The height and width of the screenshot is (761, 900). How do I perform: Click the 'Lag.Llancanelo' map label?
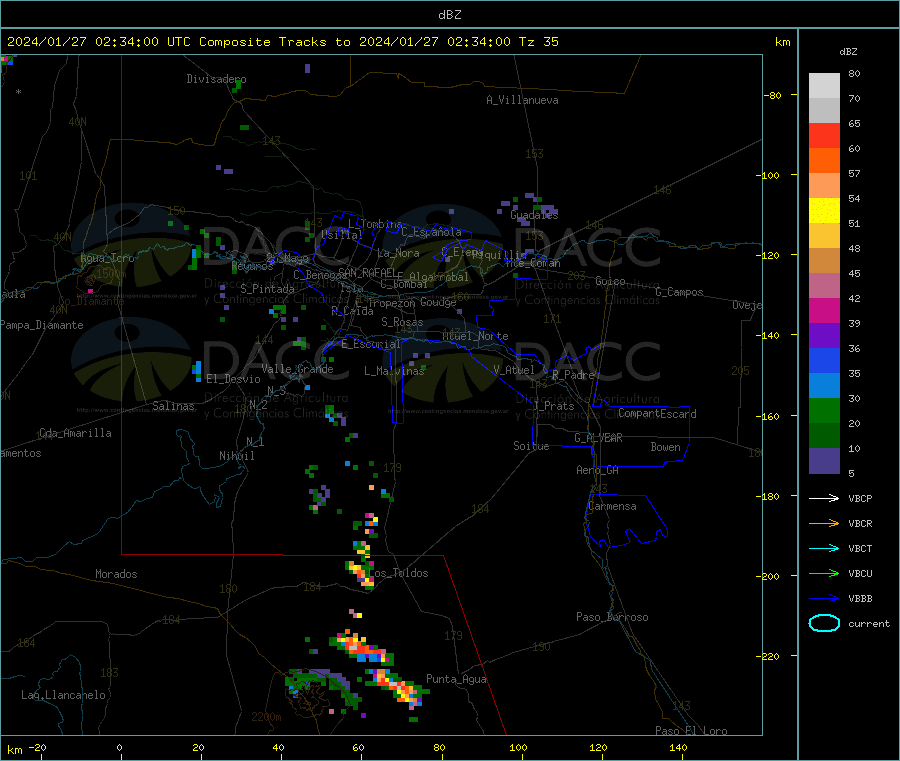pyautogui.click(x=63, y=695)
